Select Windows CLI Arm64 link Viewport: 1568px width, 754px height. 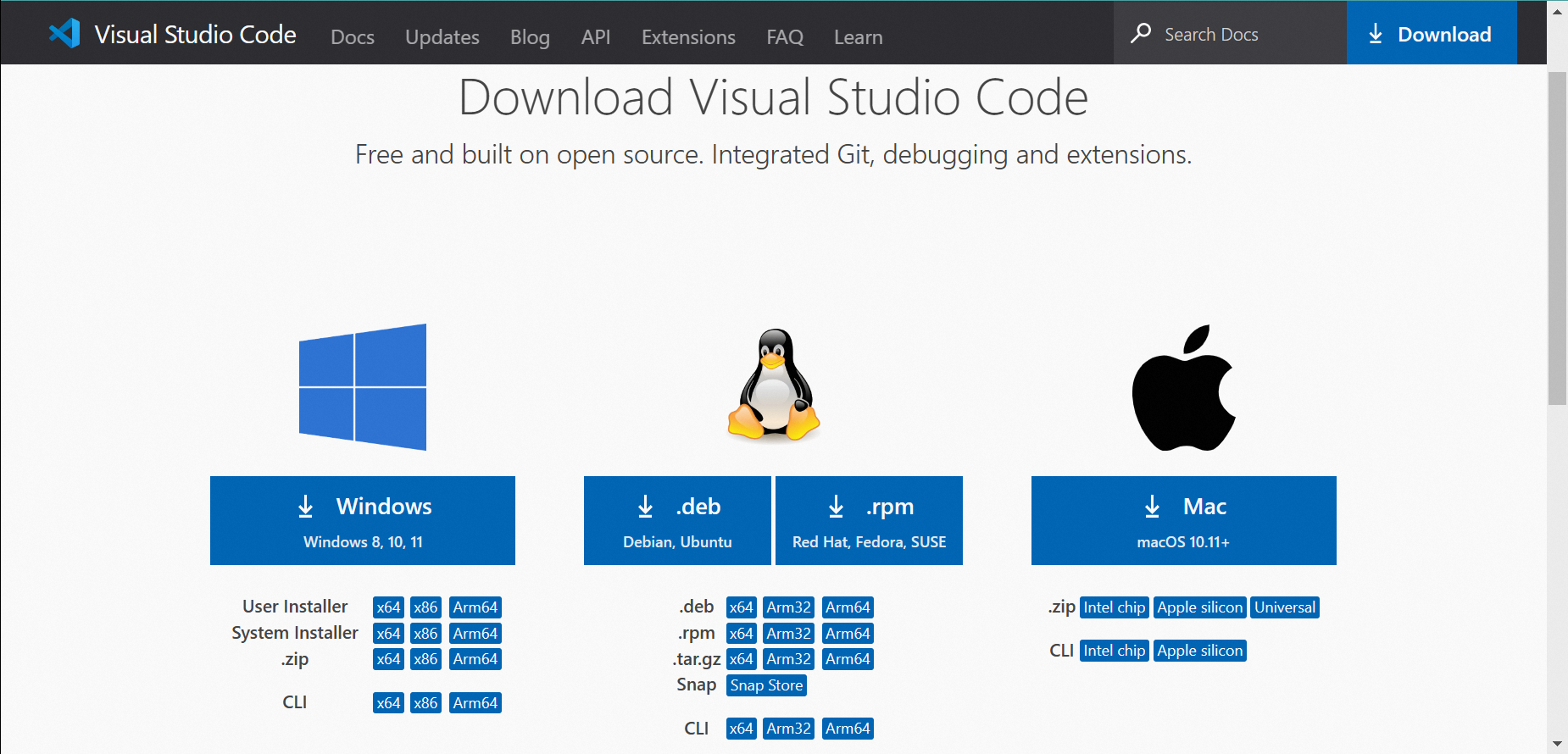pos(475,703)
